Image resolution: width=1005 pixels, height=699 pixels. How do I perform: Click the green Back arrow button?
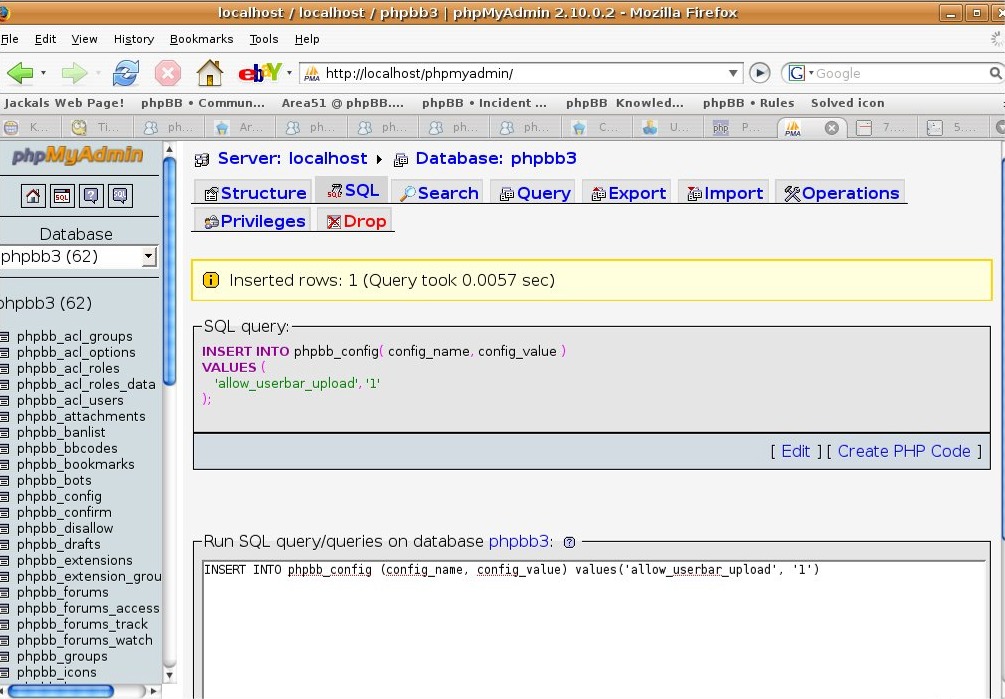tap(20, 73)
